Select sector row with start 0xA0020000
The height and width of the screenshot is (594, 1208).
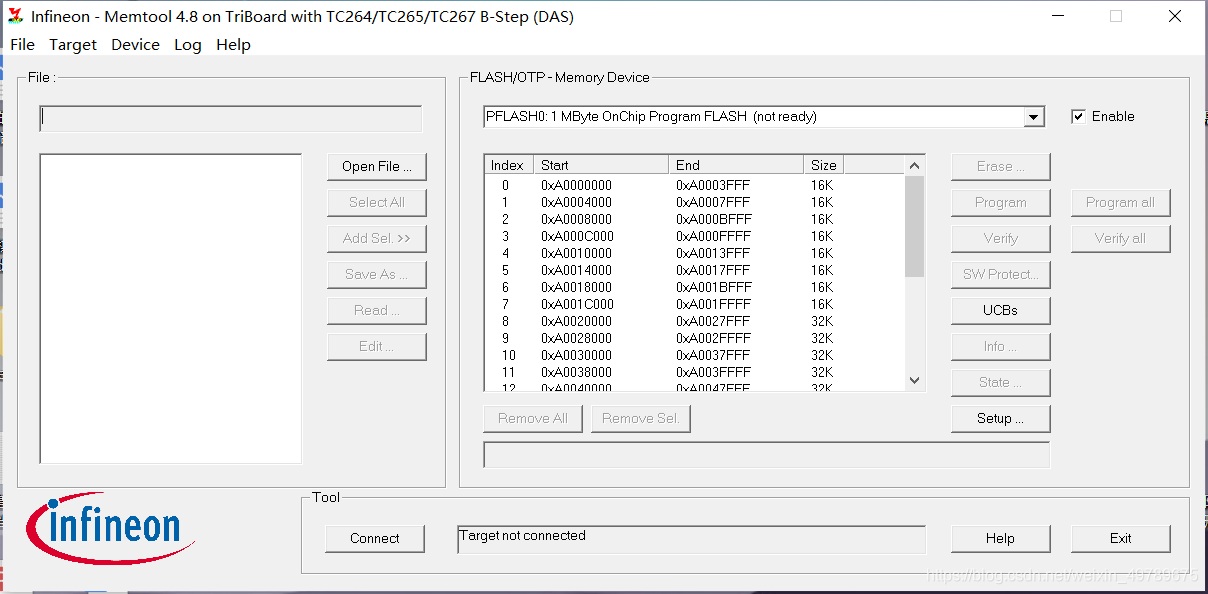[695, 322]
